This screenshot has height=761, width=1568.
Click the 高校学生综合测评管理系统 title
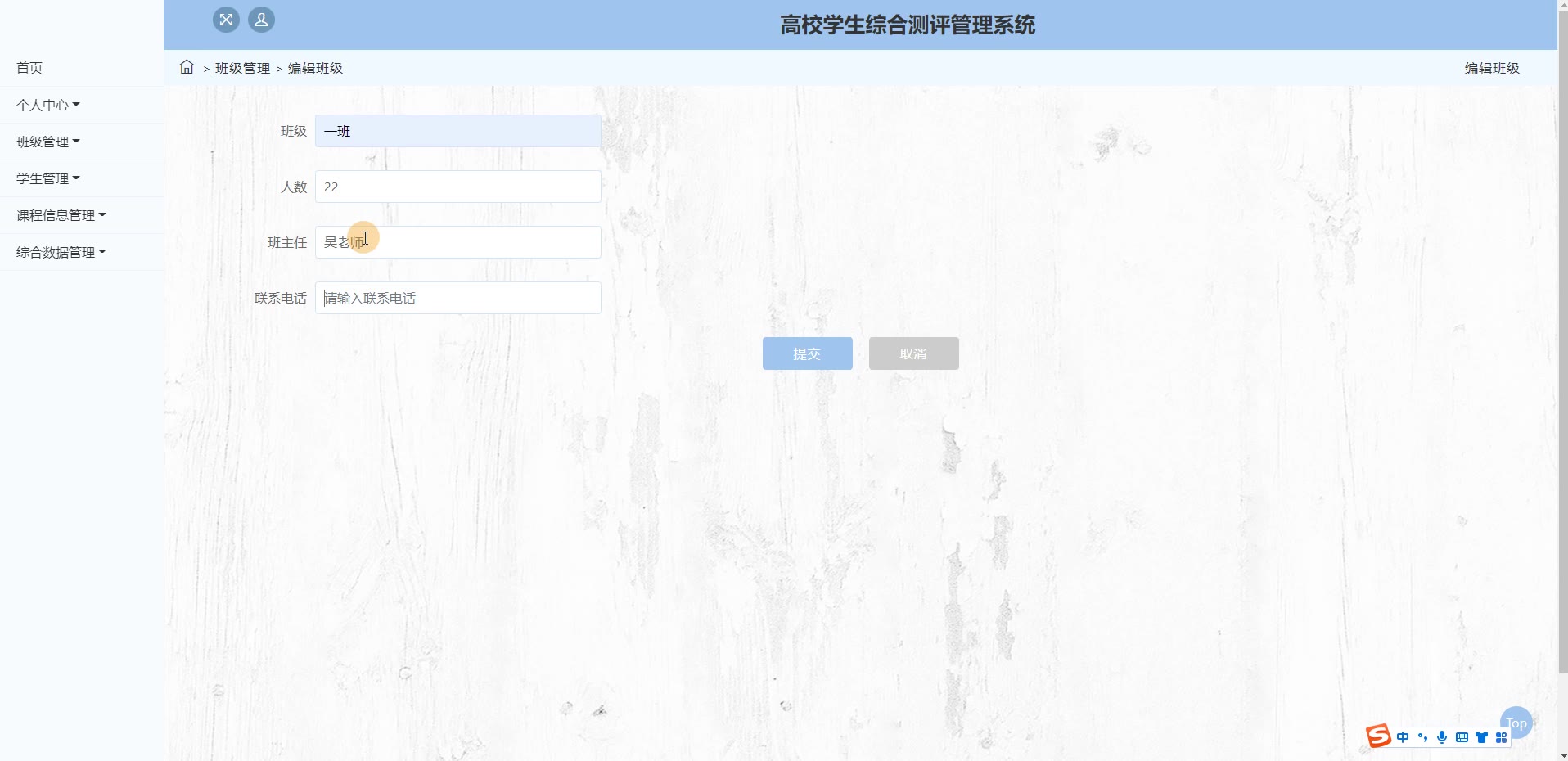point(908,25)
